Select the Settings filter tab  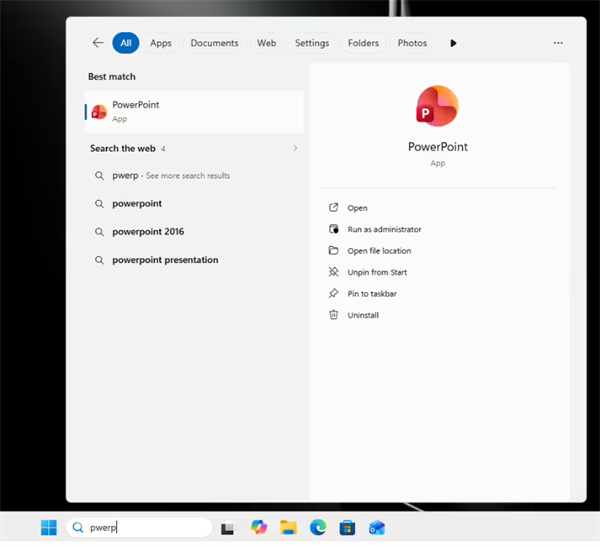(x=312, y=43)
